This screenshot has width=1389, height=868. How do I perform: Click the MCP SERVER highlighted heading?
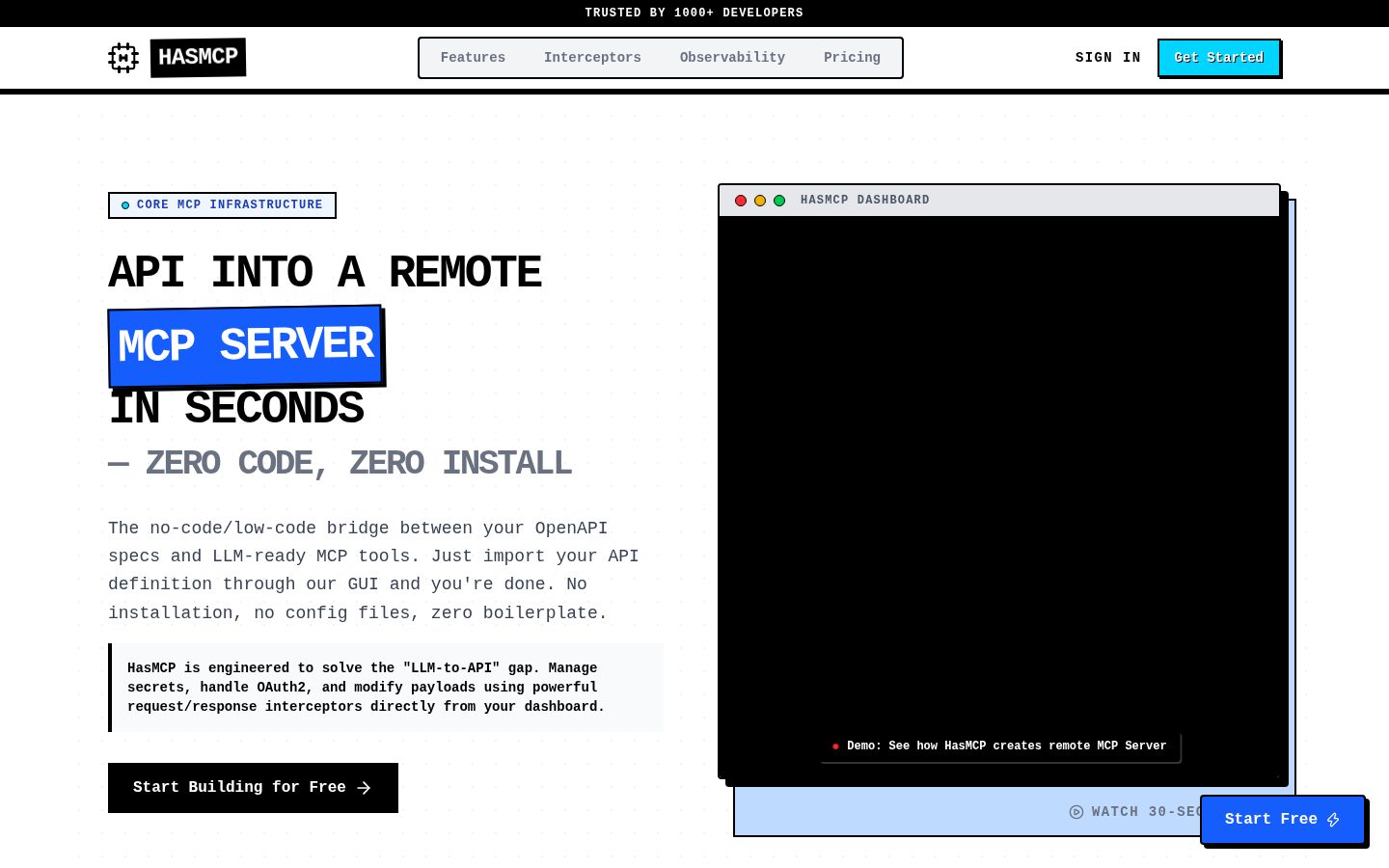pos(246,345)
